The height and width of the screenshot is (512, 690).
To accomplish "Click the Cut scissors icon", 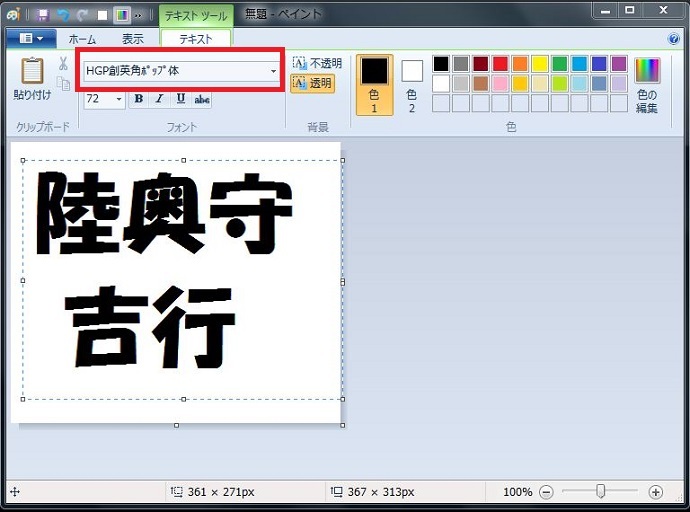I will [x=63, y=64].
